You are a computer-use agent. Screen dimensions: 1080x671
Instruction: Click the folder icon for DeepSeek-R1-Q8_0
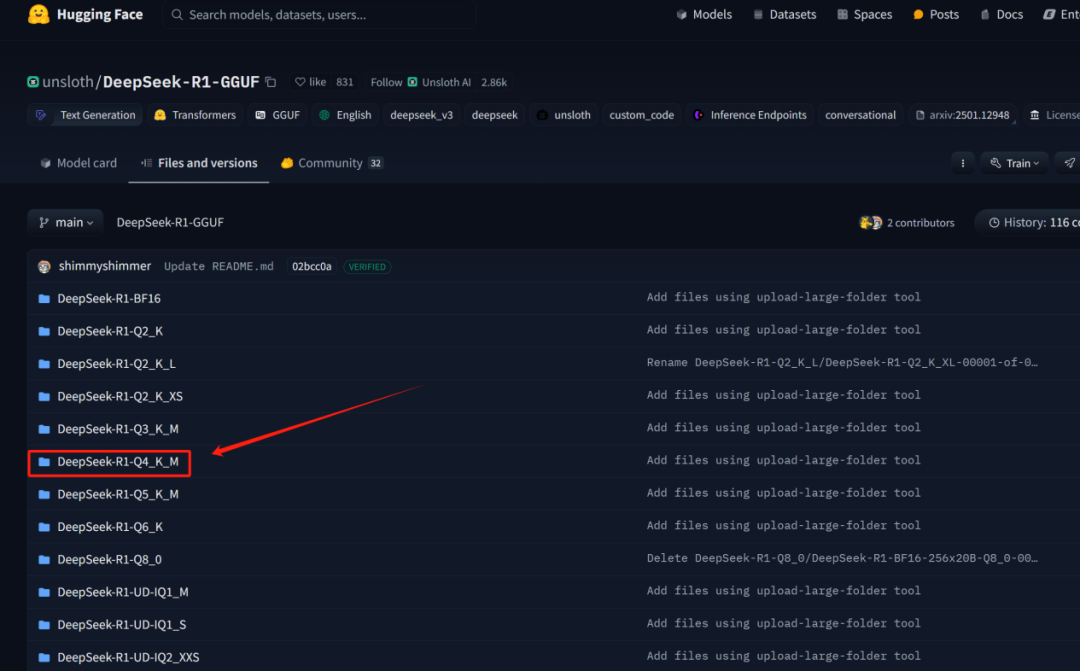pyautogui.click(x=44, y=559)
